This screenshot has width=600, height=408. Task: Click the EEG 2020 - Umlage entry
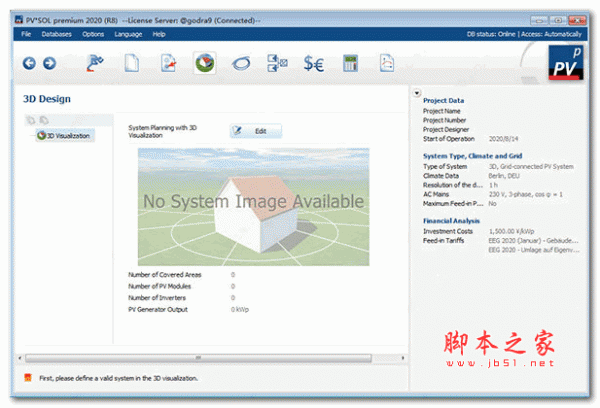tap(534, 250)
